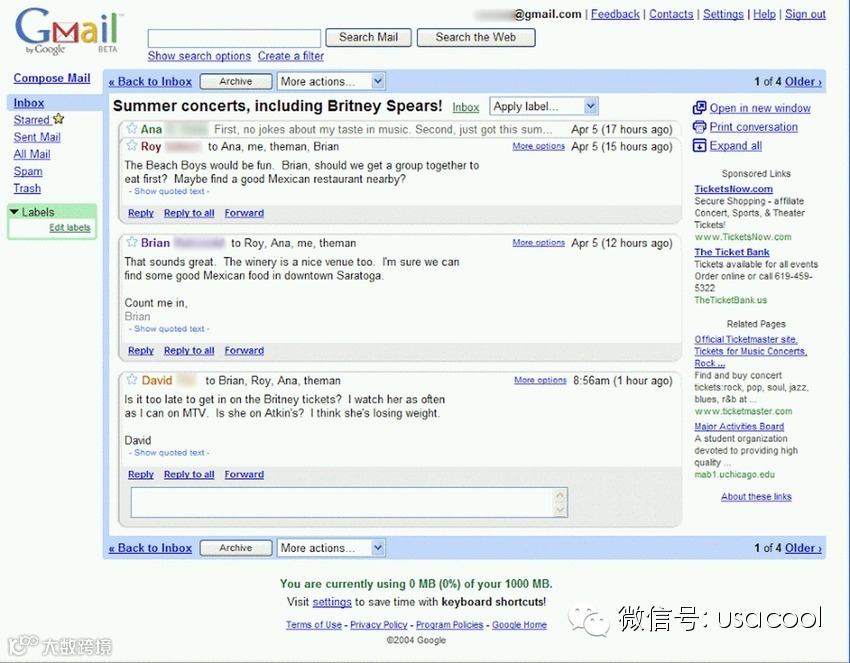This screenshot has width=850, height=663.
Task: Click Reply under Roy's message
Action: tap(141, 213)
